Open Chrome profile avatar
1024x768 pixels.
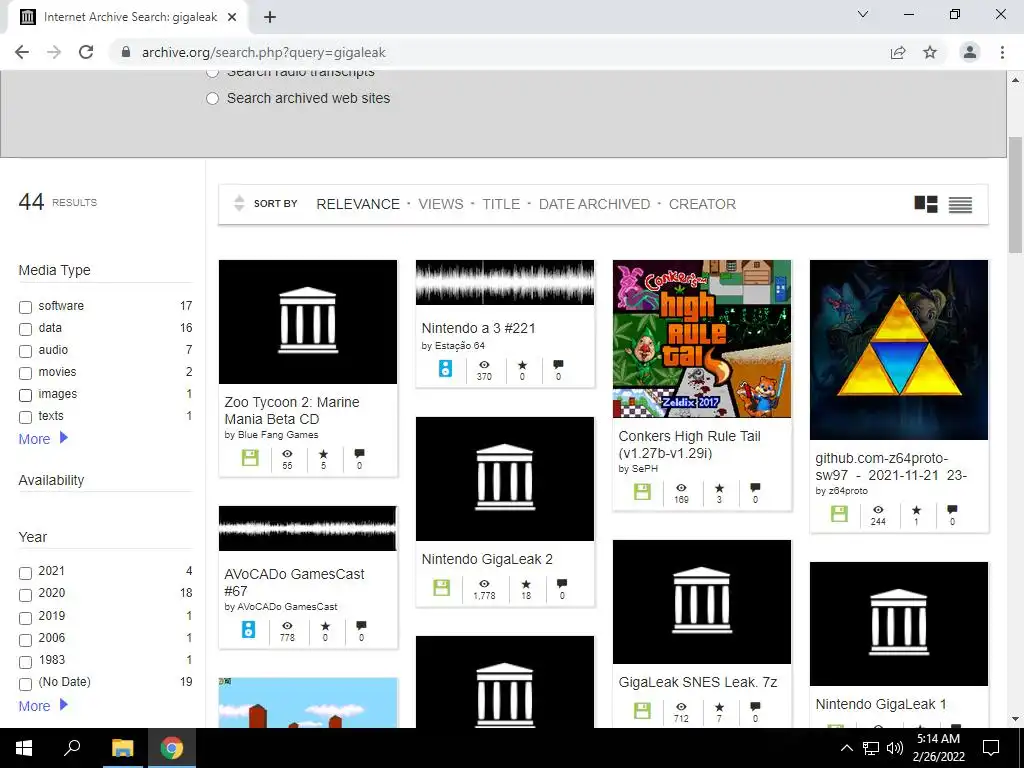(970, 52)
